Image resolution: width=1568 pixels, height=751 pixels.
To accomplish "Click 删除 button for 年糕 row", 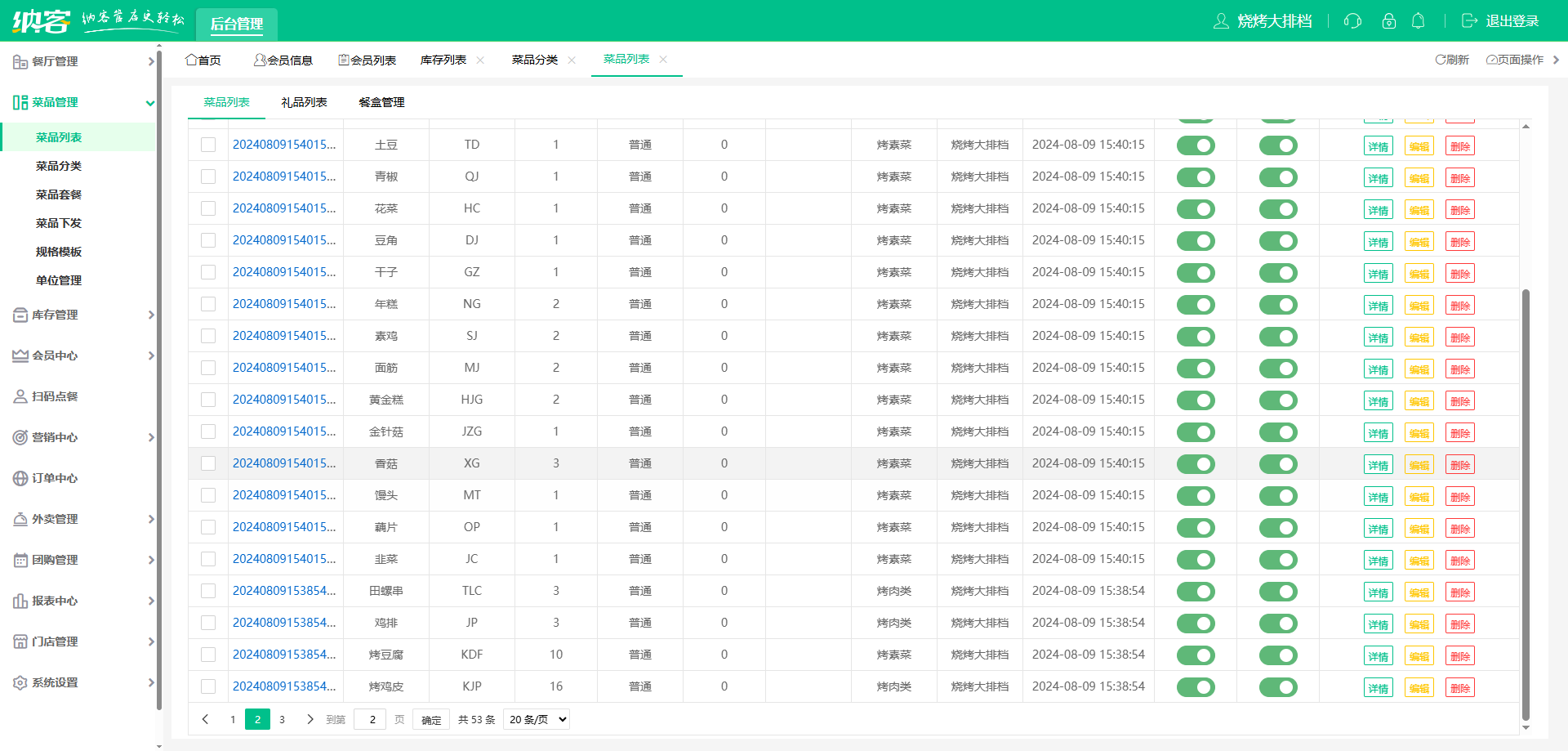I will click(1459, 306).
